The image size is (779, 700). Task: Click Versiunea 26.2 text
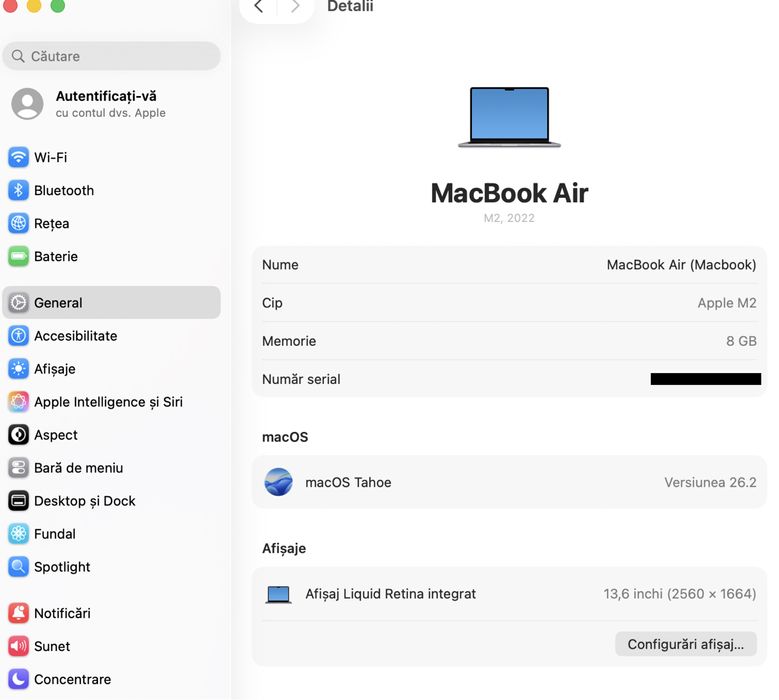pos(710,482)
